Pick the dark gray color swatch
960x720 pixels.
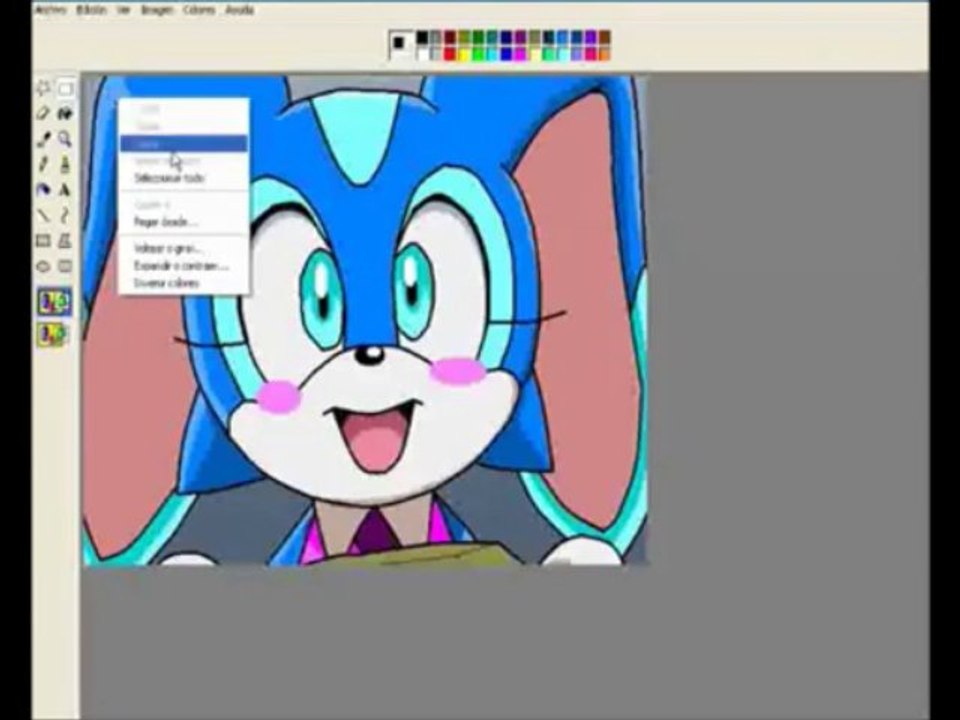435,37
